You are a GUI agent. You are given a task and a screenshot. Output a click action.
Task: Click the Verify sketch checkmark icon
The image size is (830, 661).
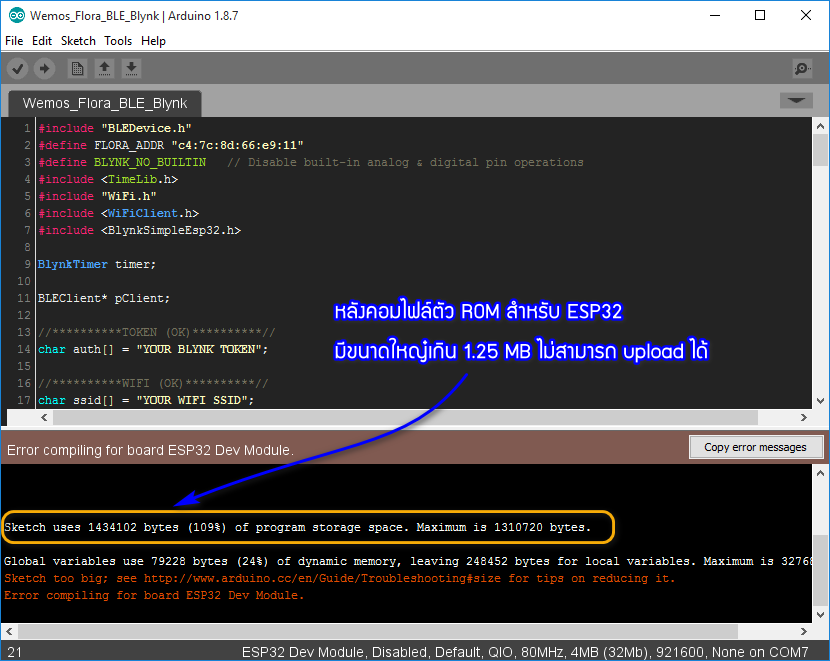point(17,68)
